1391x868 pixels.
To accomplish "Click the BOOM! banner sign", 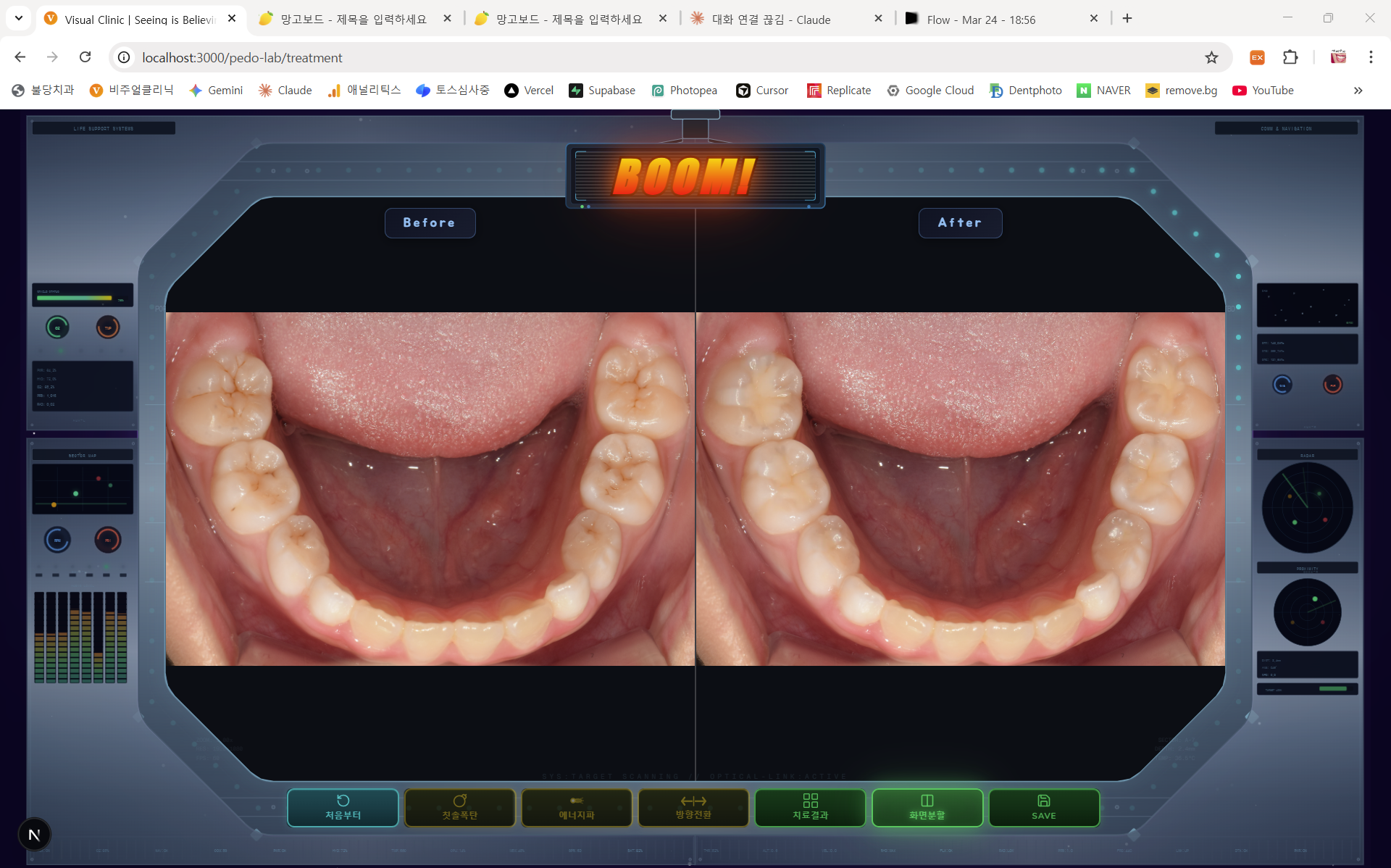I will pyautogui.click(x=695, y=175).
